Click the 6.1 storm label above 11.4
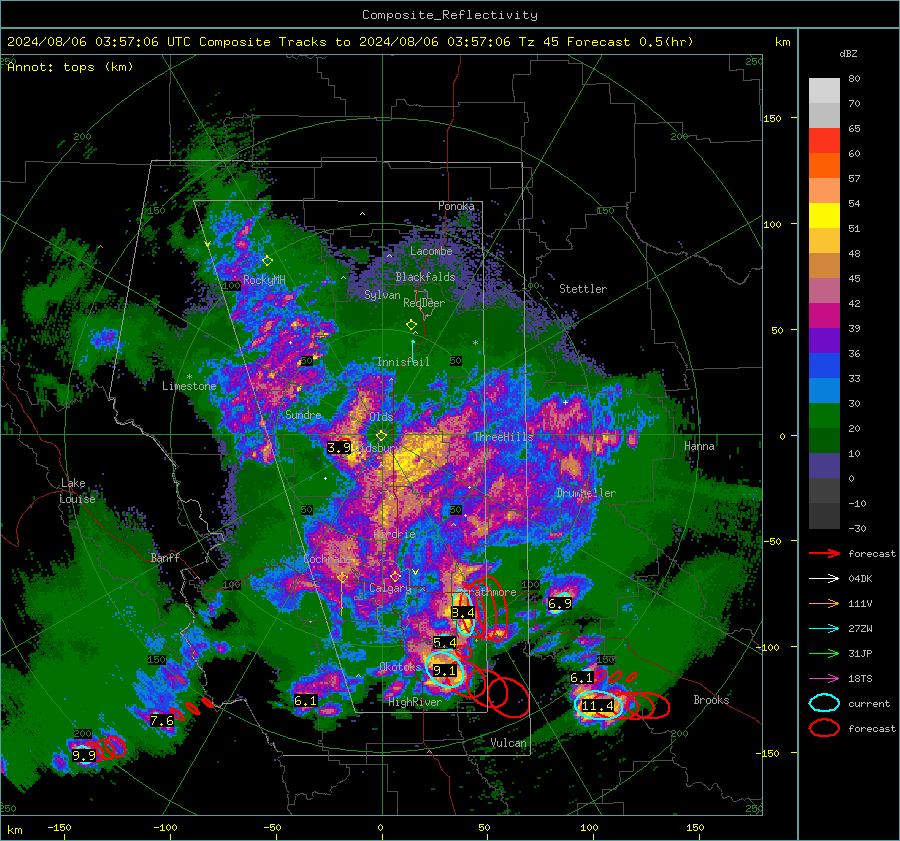The image size is (900, 841). pyautogui.click(x=581, y=678)
